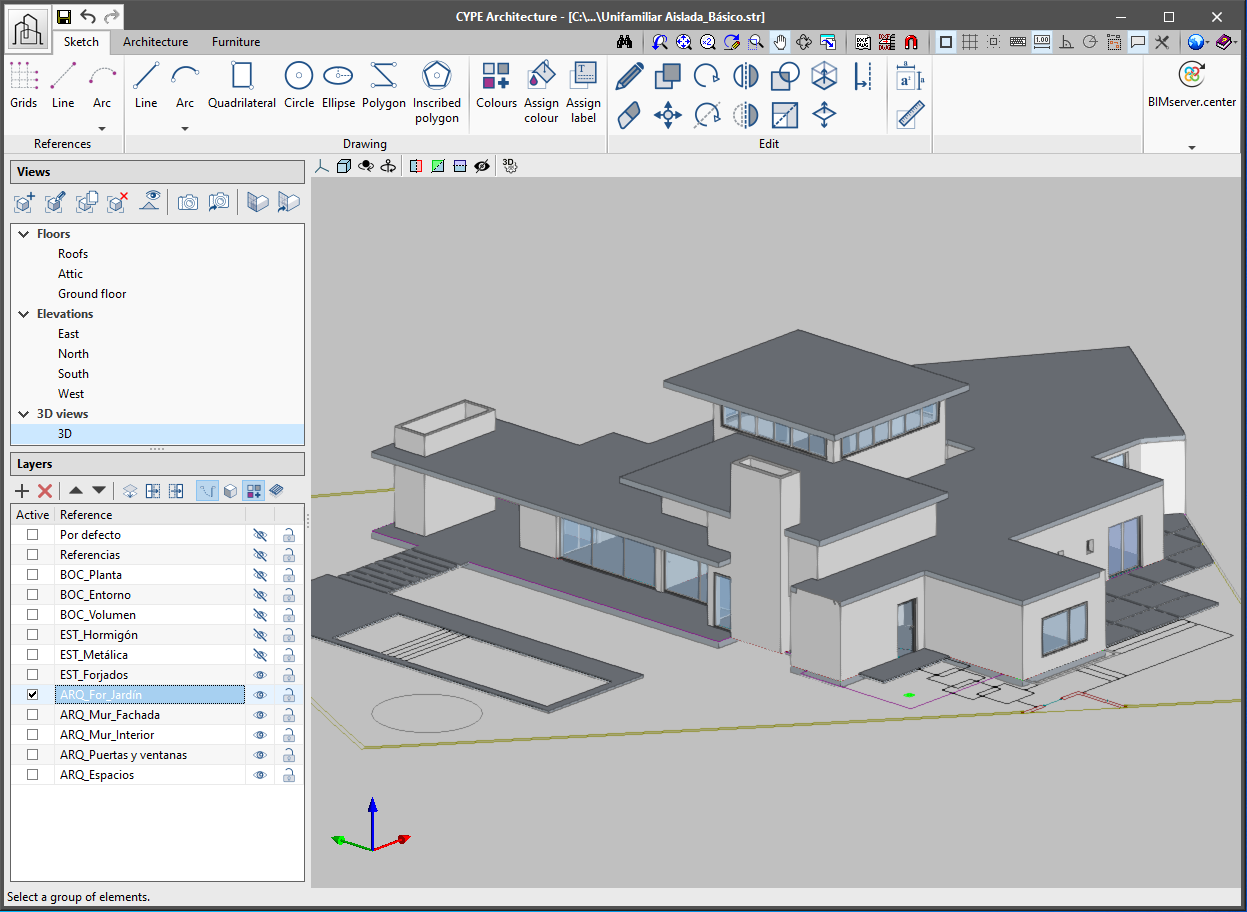
Task: Show the ARQ_Espacios layer visibility
Action: tap(260, 774)
